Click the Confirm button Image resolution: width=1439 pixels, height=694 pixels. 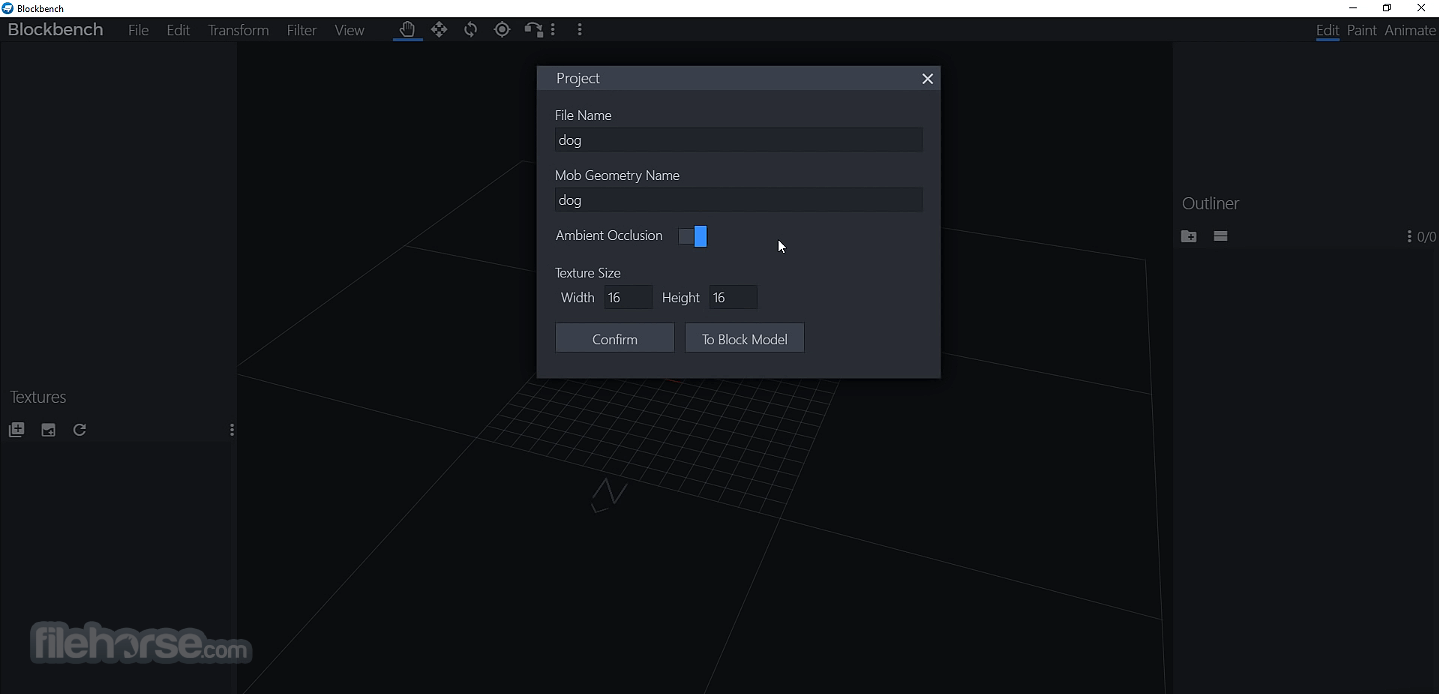615,338
